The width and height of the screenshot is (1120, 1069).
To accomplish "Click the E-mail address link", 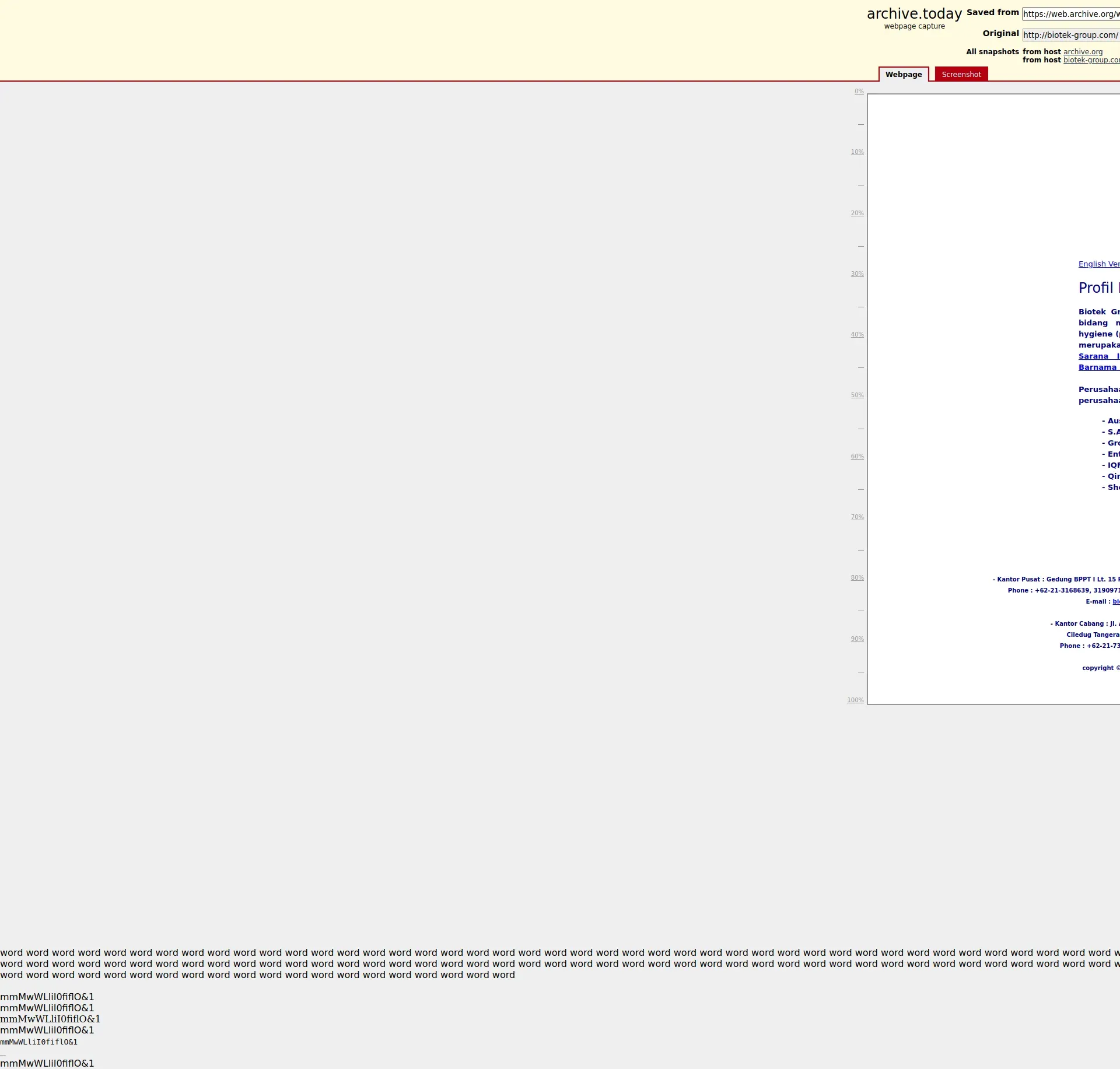I will [1116, 602].
